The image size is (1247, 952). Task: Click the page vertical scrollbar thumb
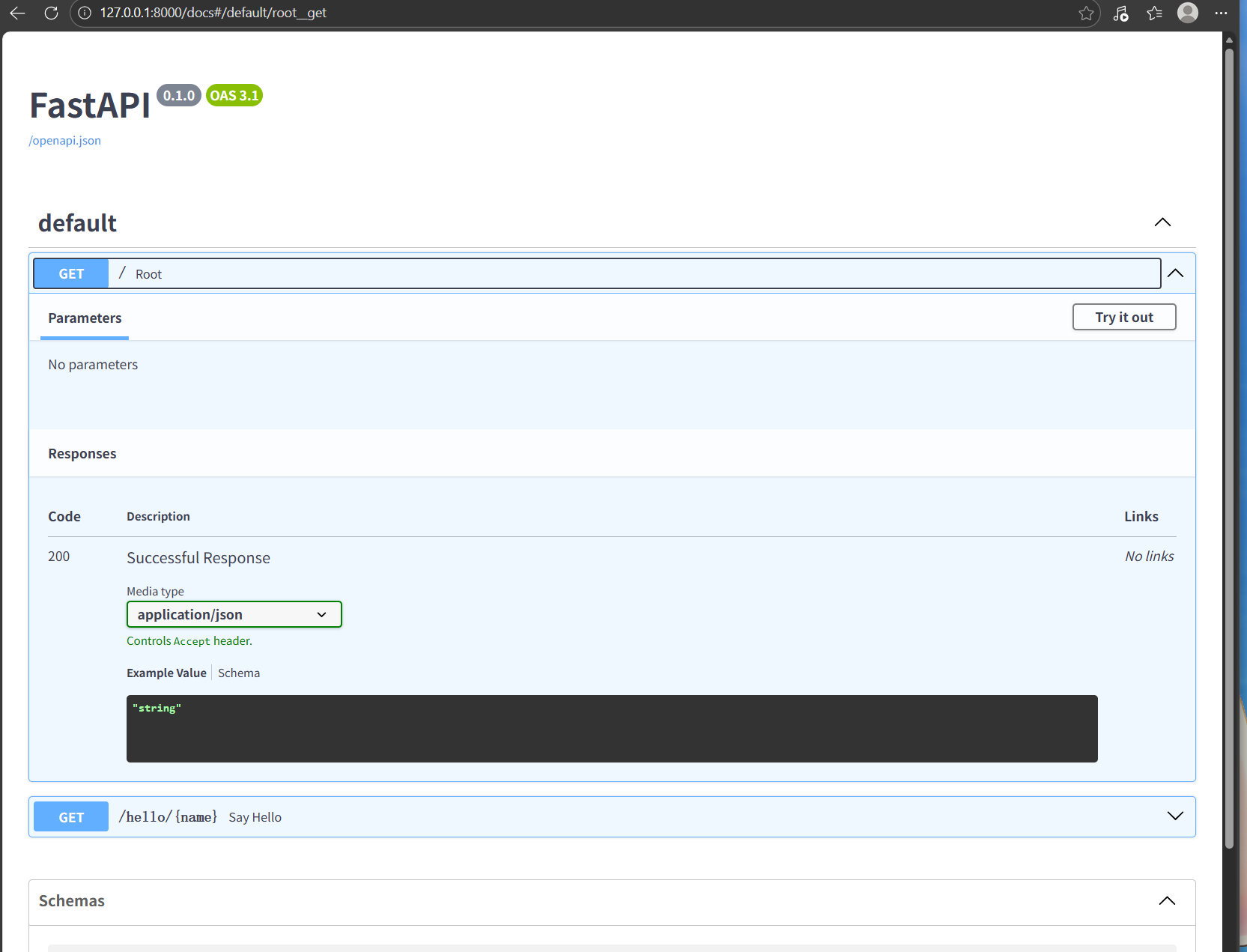coord(1229,448)
